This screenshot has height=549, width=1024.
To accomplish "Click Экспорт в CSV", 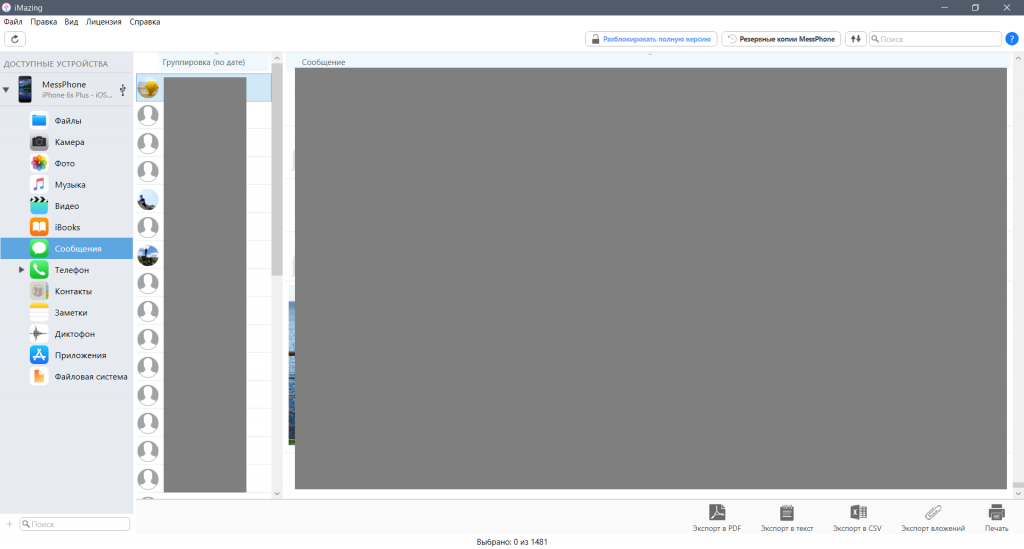I will (857, 518).
